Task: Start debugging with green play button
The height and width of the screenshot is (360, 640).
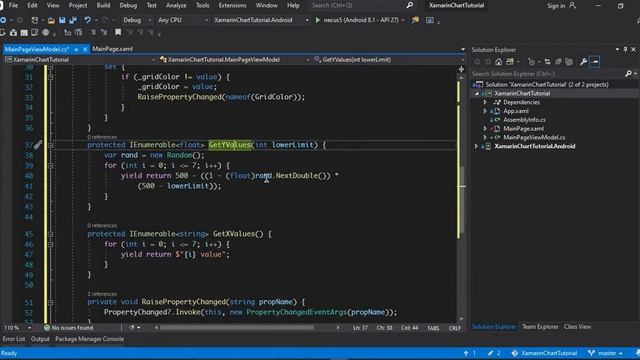Action: [x=318, y=20]
